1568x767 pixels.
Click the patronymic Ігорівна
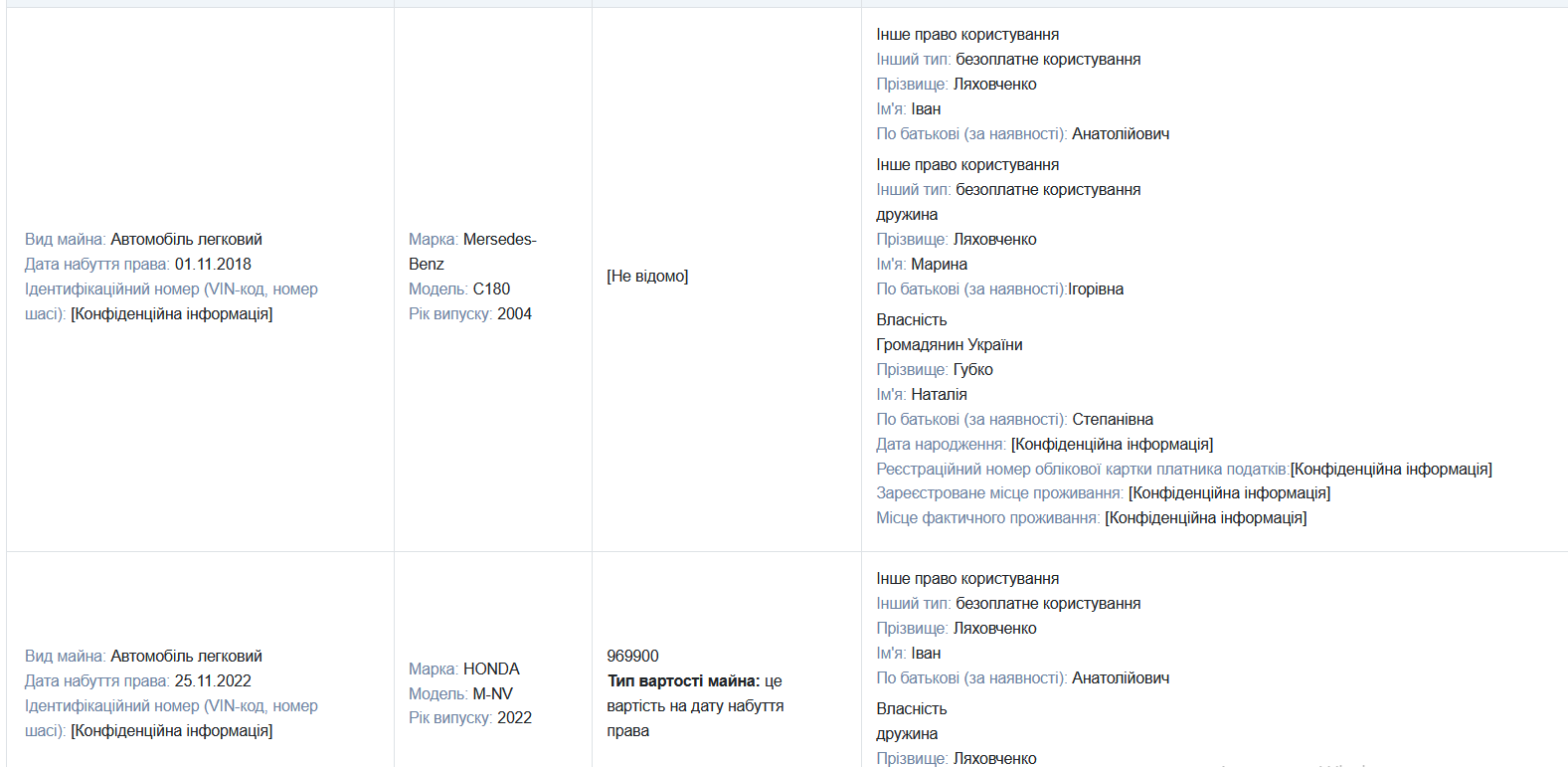point(1096,289)
